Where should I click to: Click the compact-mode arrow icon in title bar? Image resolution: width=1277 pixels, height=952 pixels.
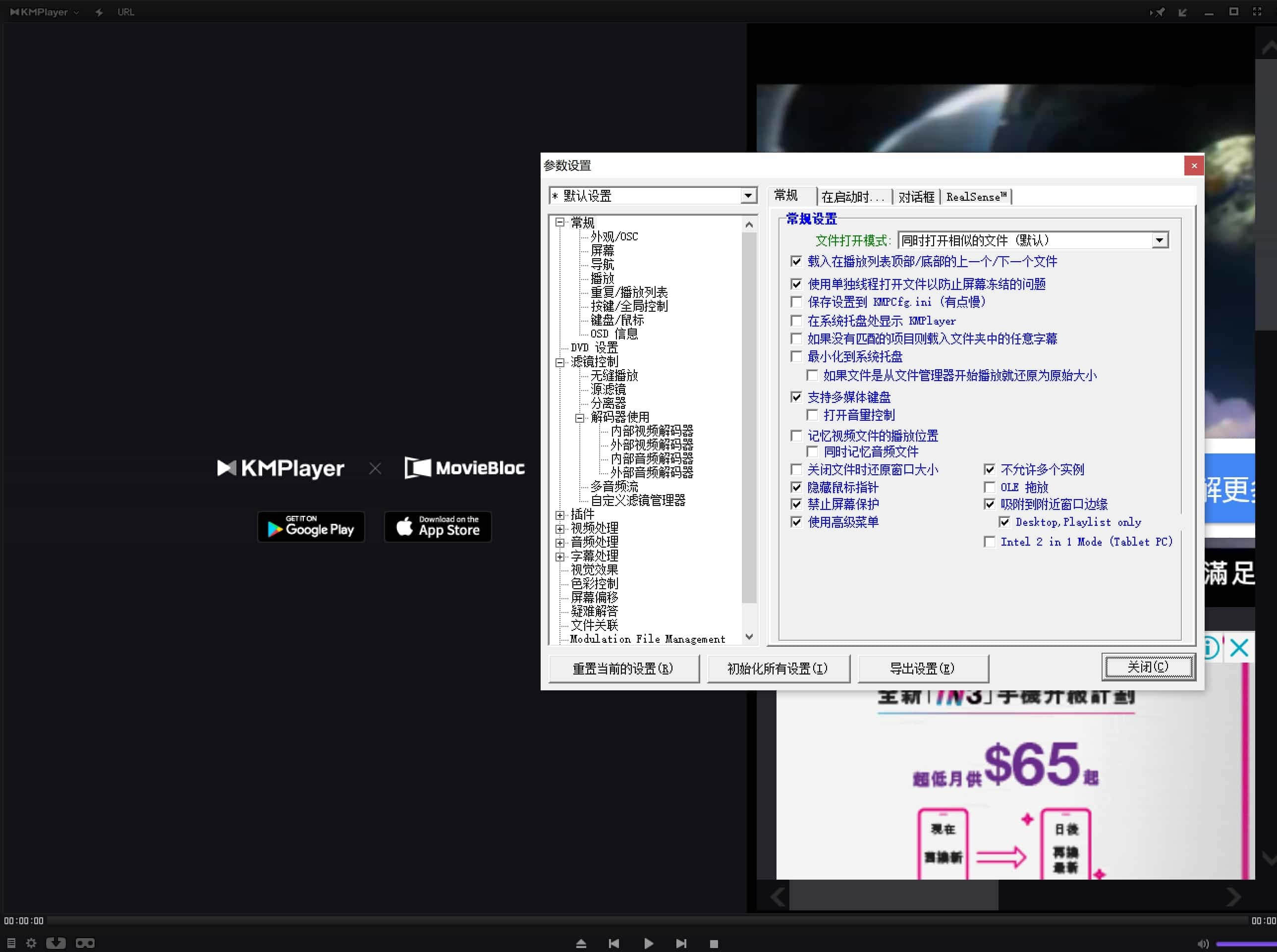(x=1182, y=12)
